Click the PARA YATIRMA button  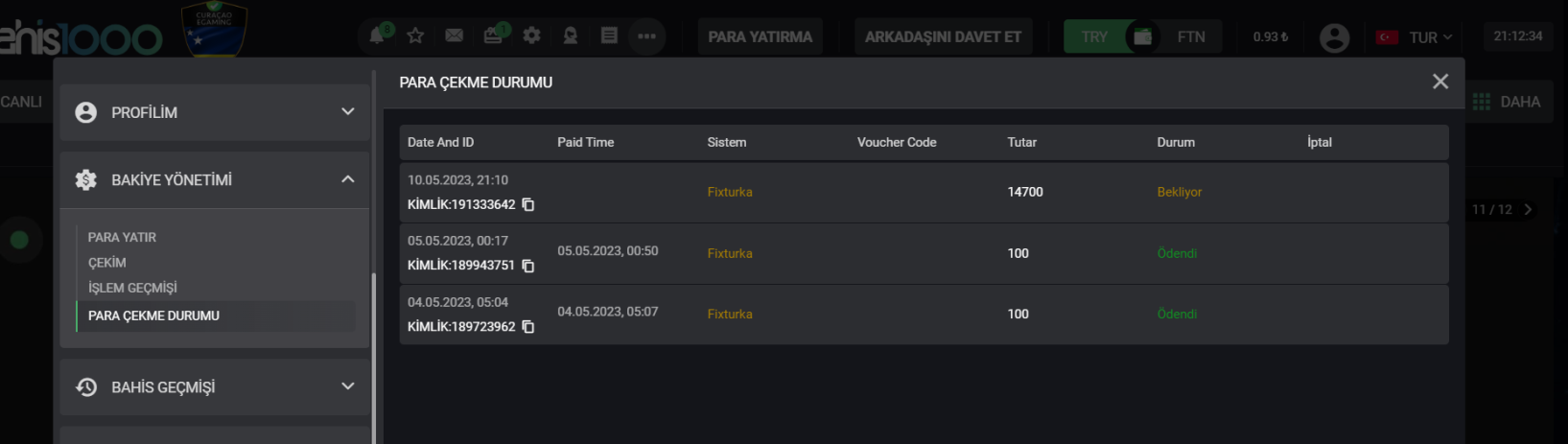click(760, 36)
